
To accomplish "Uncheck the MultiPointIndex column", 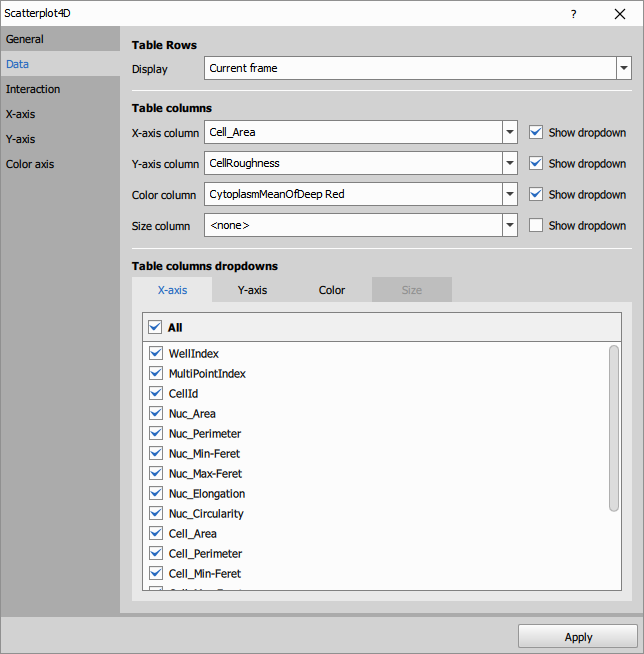I will [156, 373].
